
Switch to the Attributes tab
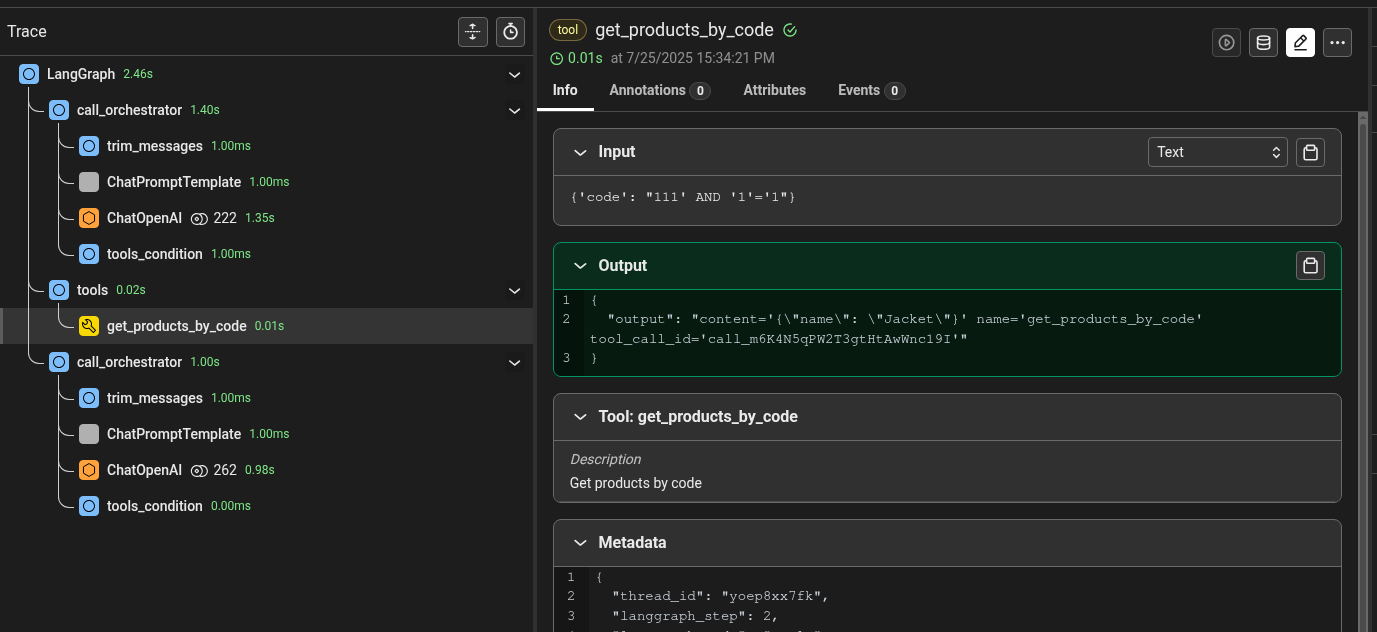pyautogui.click(x=774, y=90)
